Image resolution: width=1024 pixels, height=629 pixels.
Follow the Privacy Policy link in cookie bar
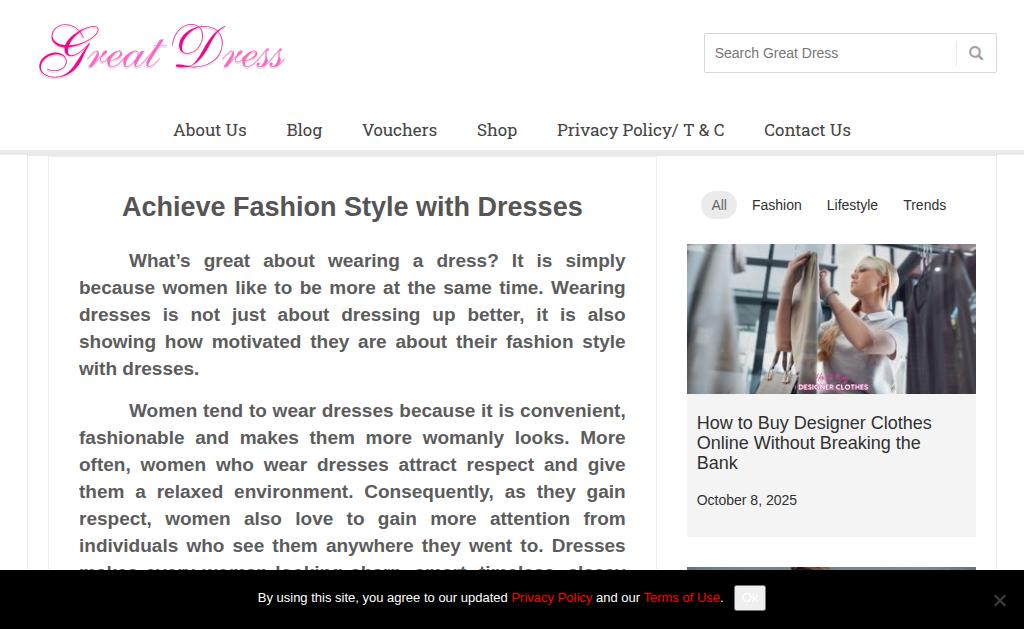pos(552,598)
